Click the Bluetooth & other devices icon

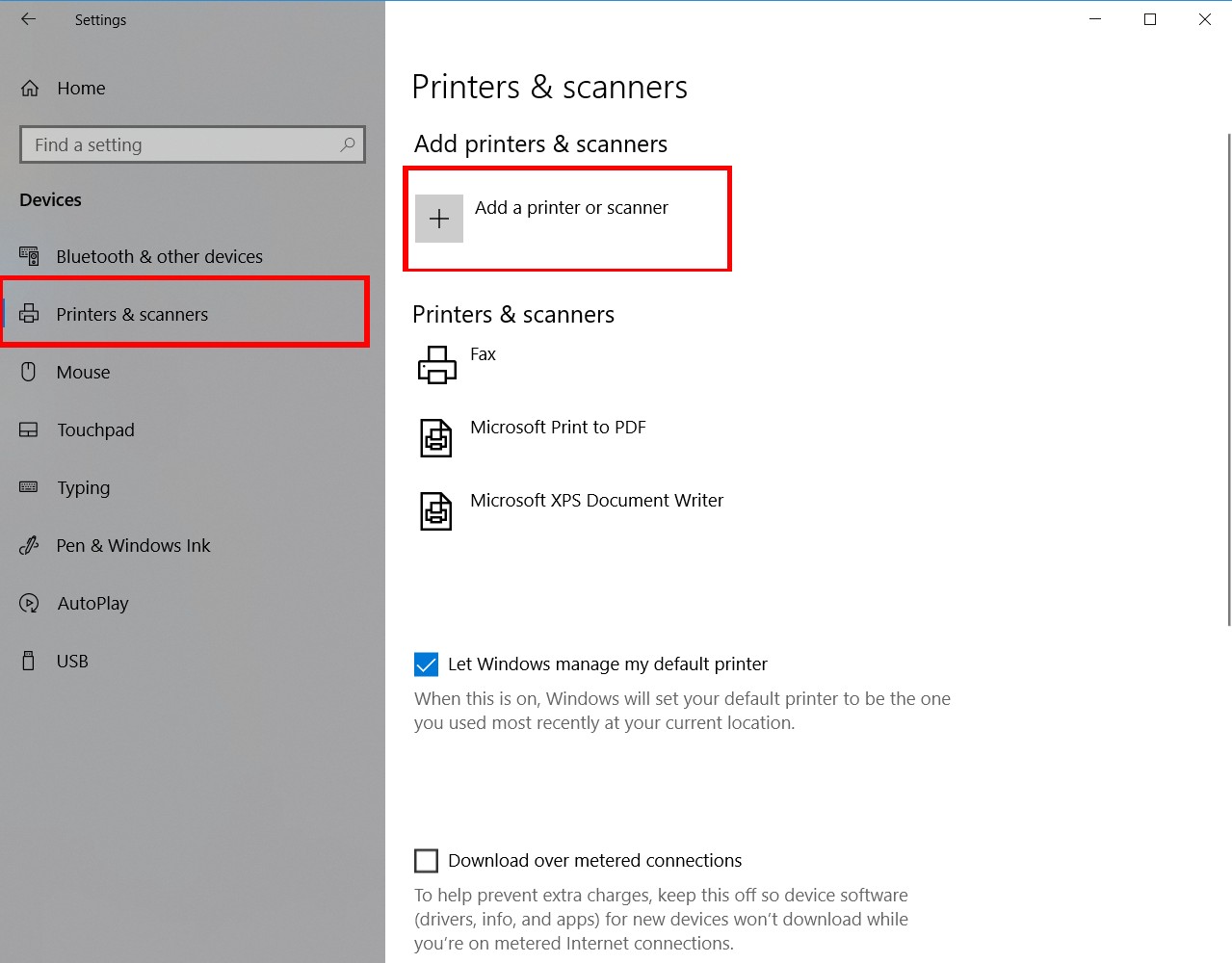(x=30, y=256)
